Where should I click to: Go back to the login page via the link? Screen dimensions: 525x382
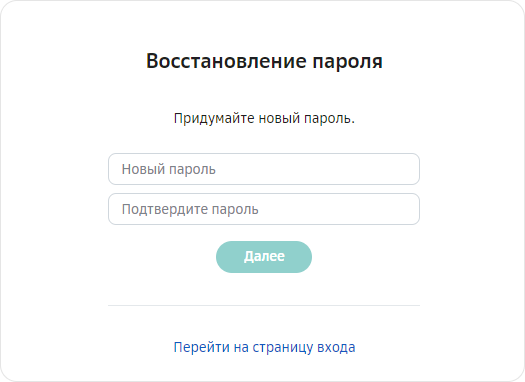point(264,347)
